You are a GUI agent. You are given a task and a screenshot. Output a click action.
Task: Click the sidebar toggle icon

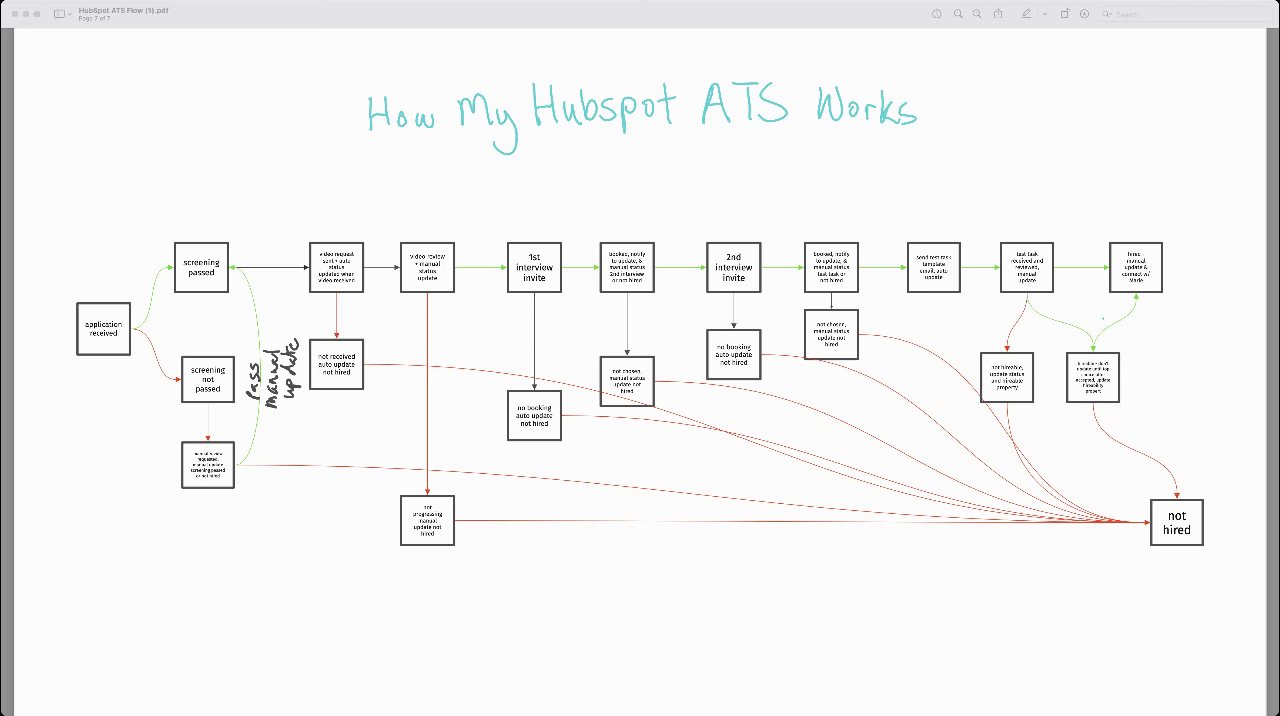click(x=58, y=14)
